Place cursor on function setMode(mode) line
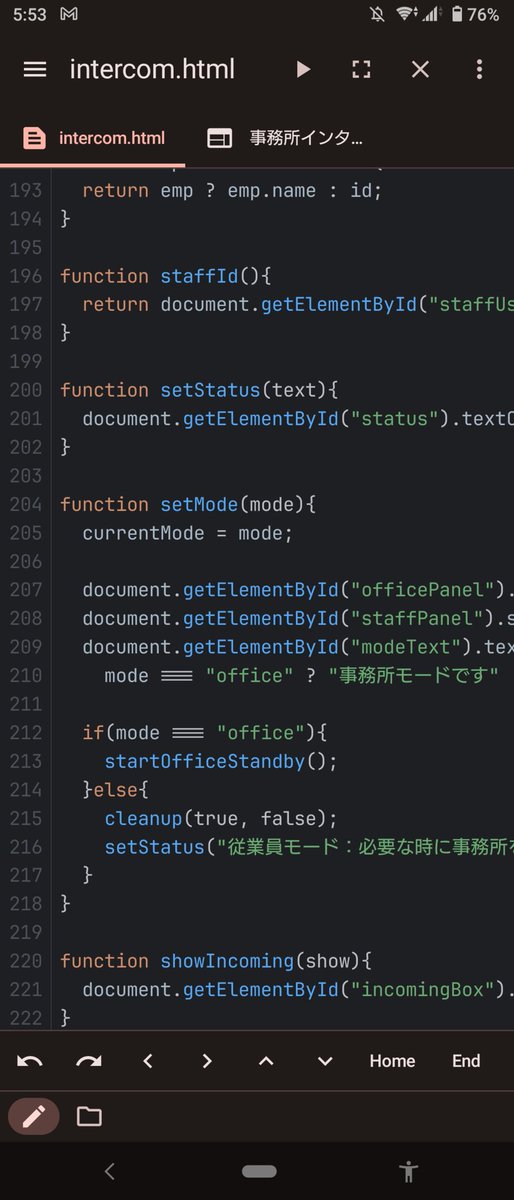Viewport: 514px width, 1200px height. point(188,504)
